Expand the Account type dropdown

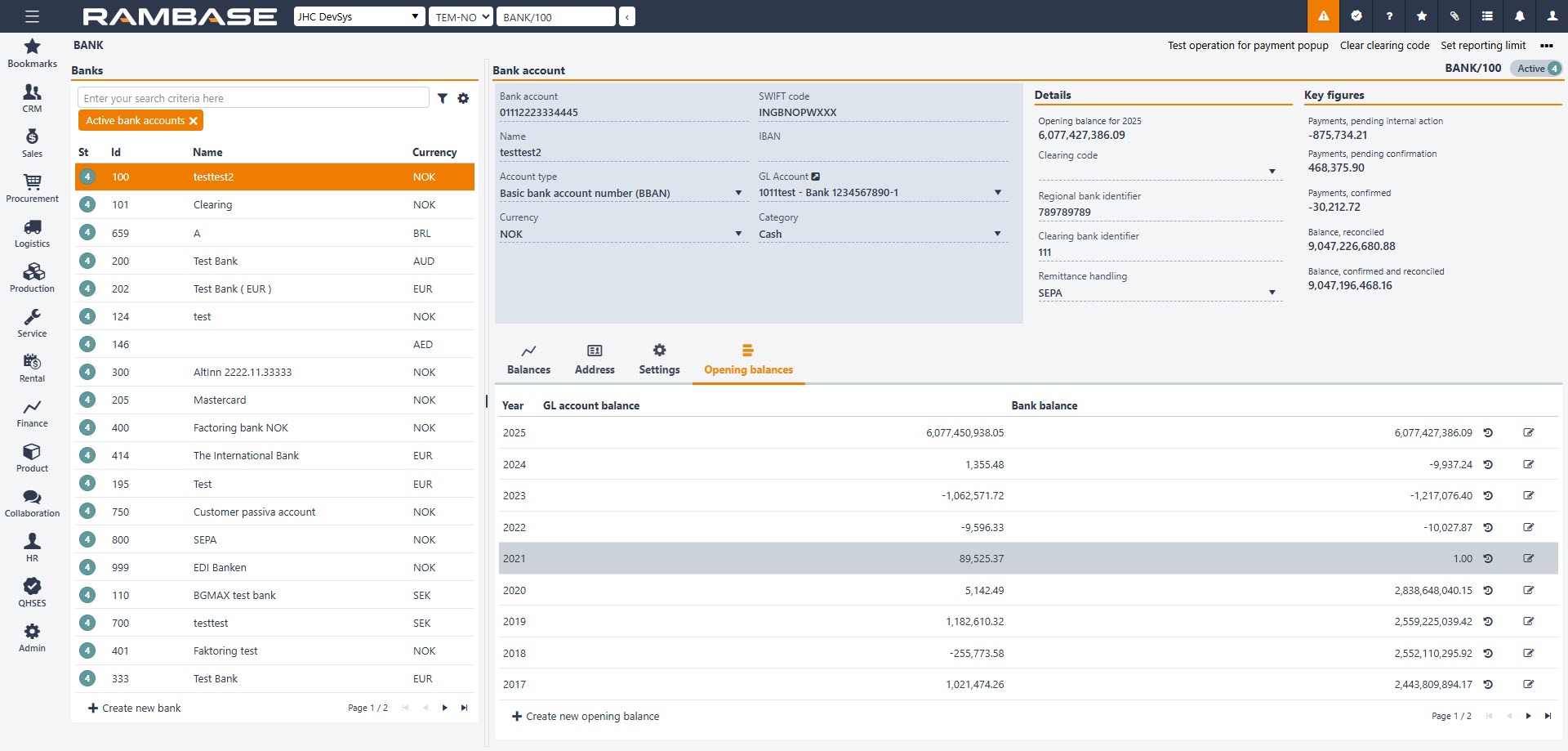click(x=737, y=194)
